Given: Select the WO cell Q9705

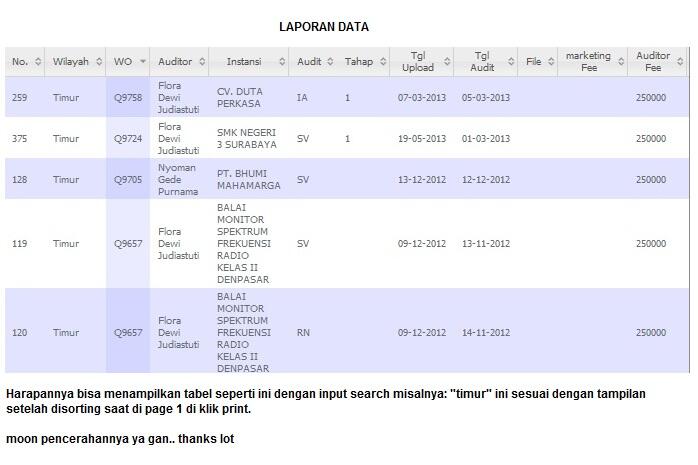Looking at the screenshot, I should [x=128, y=179].
